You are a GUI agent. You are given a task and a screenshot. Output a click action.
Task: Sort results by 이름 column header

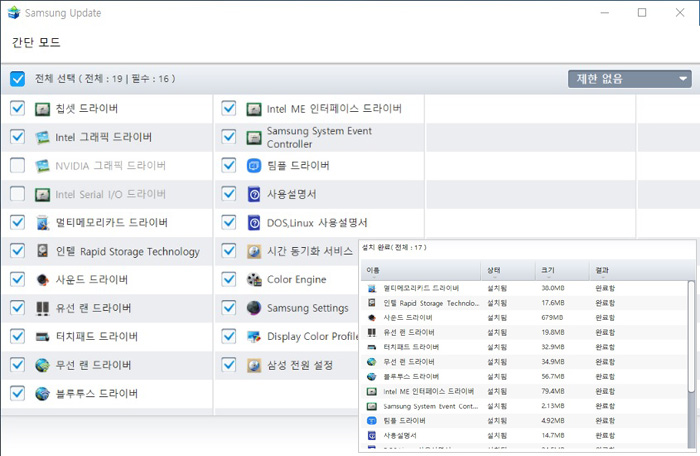pos(421,270)
